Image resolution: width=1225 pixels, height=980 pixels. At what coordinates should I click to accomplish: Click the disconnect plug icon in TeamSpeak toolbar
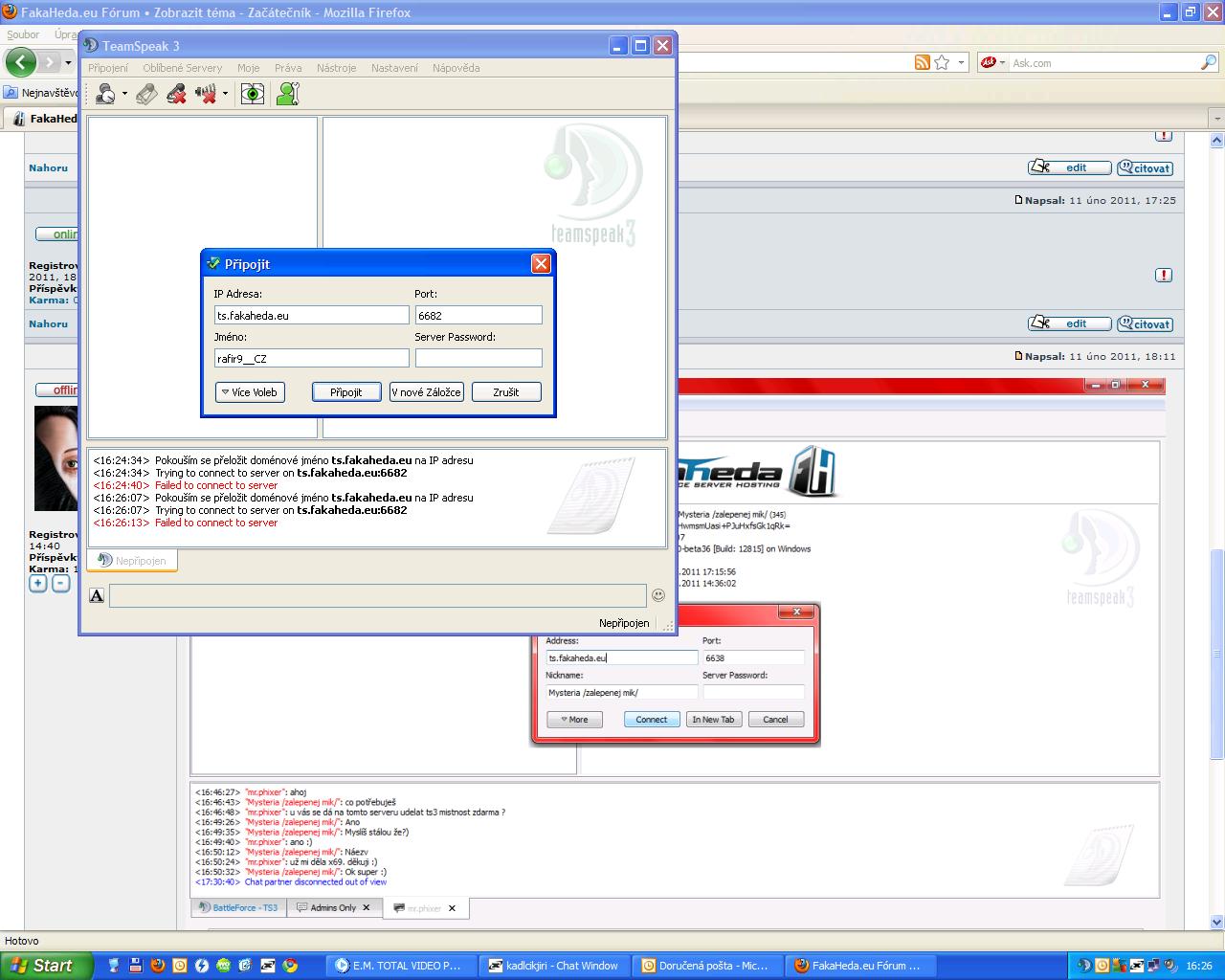pyautogui.click(x=146, y=94)
